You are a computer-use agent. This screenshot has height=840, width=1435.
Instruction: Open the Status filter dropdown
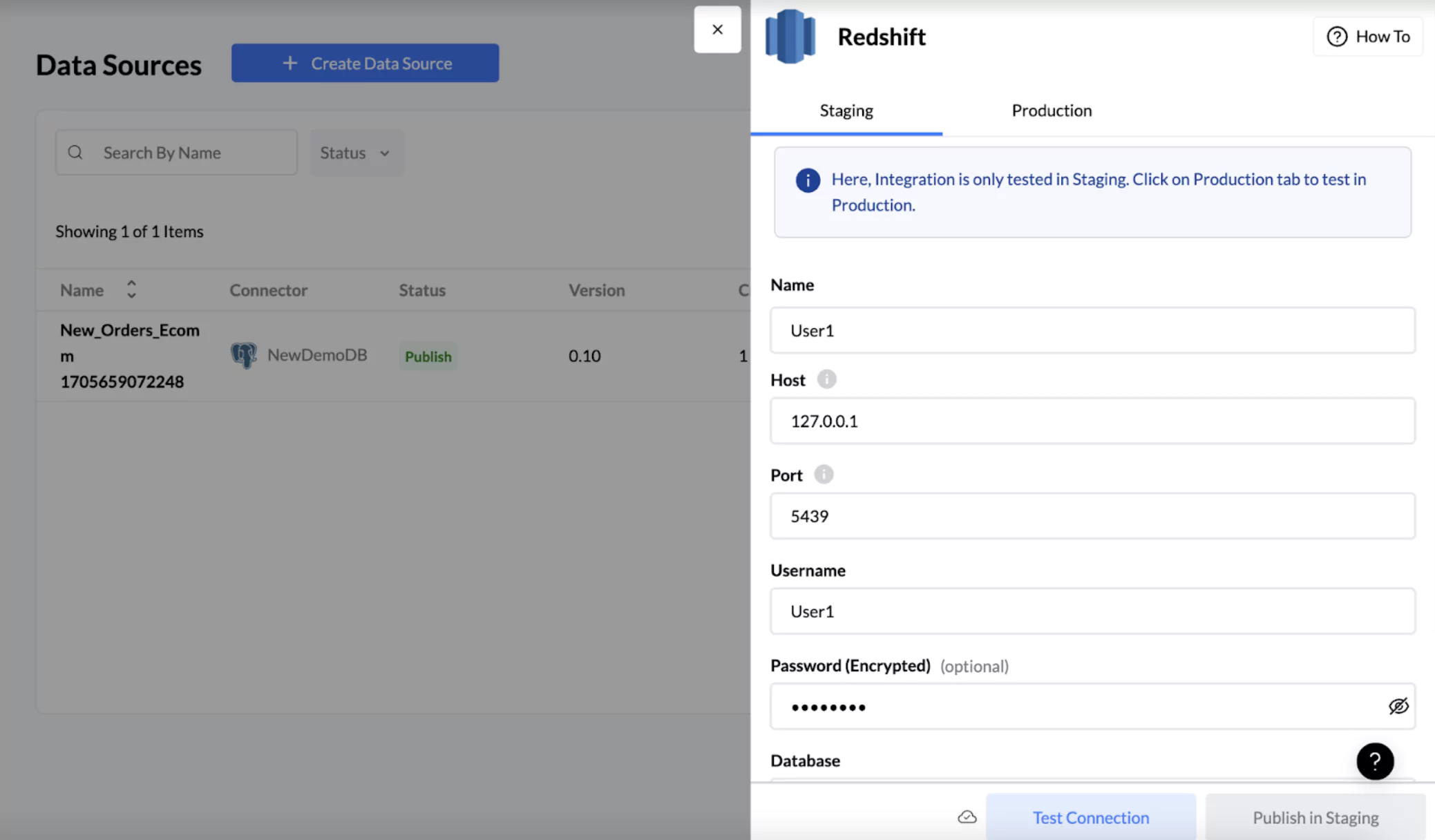tap(355, 153)
